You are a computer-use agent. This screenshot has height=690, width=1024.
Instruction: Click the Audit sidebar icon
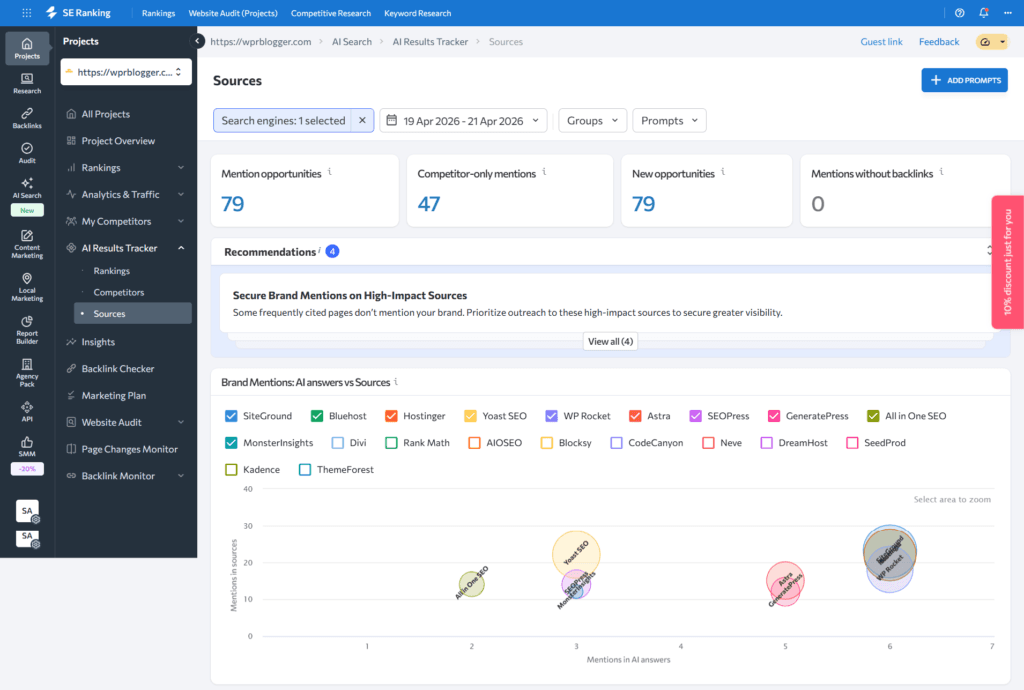pyautogui.click(x=27, y=152)
